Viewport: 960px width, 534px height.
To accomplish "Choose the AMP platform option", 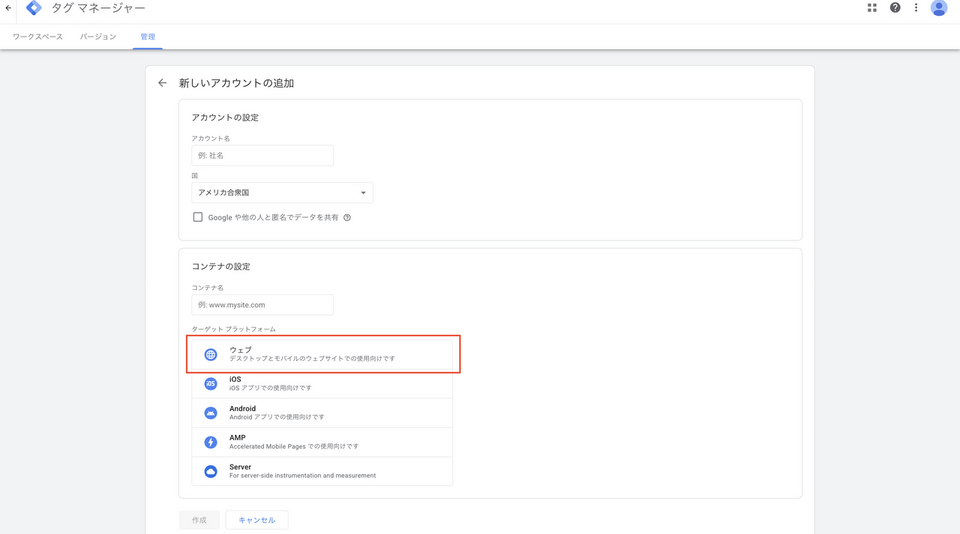I will click(x=321, y=442).
